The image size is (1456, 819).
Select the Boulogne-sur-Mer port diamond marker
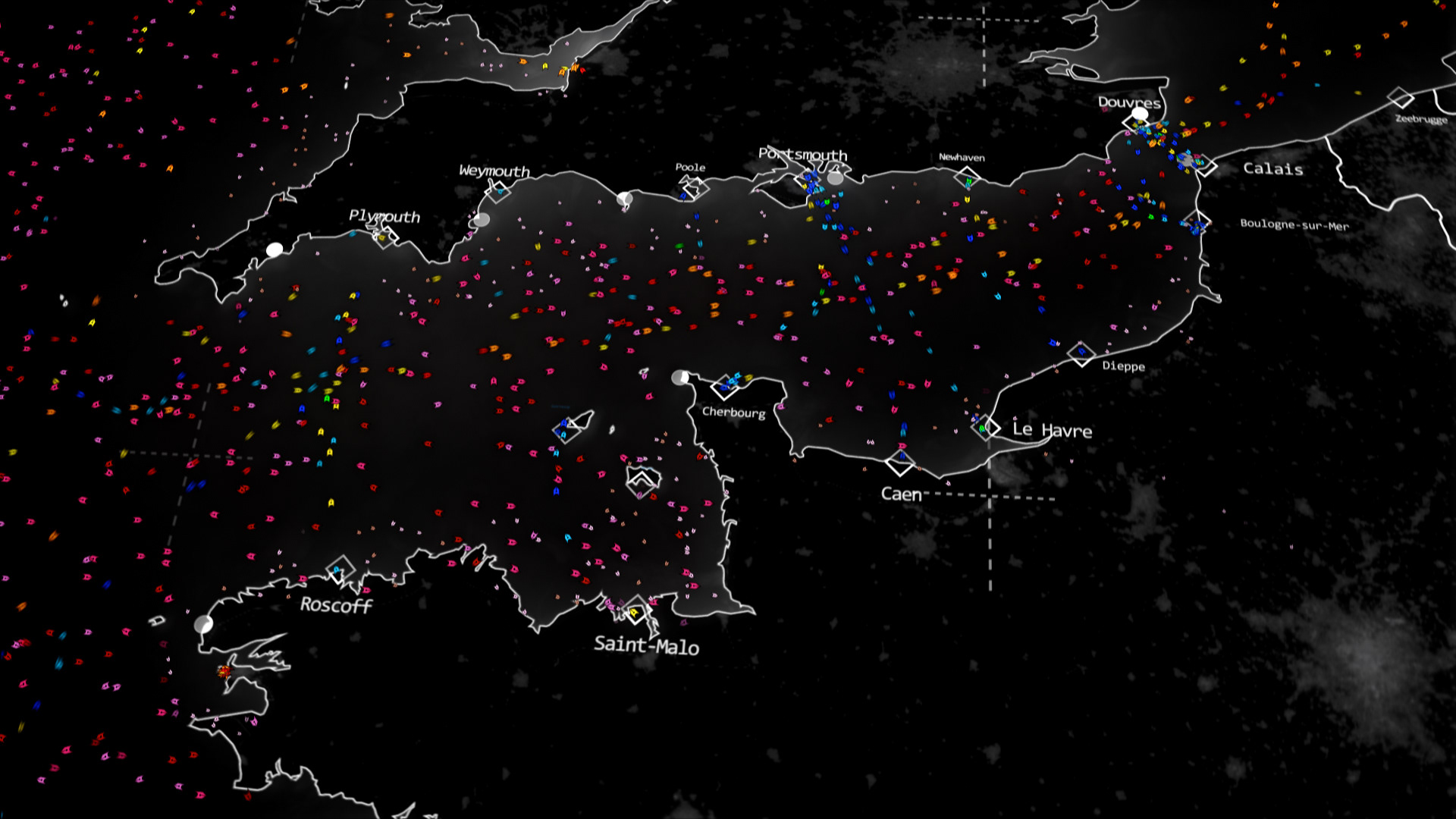[1197, 223]
